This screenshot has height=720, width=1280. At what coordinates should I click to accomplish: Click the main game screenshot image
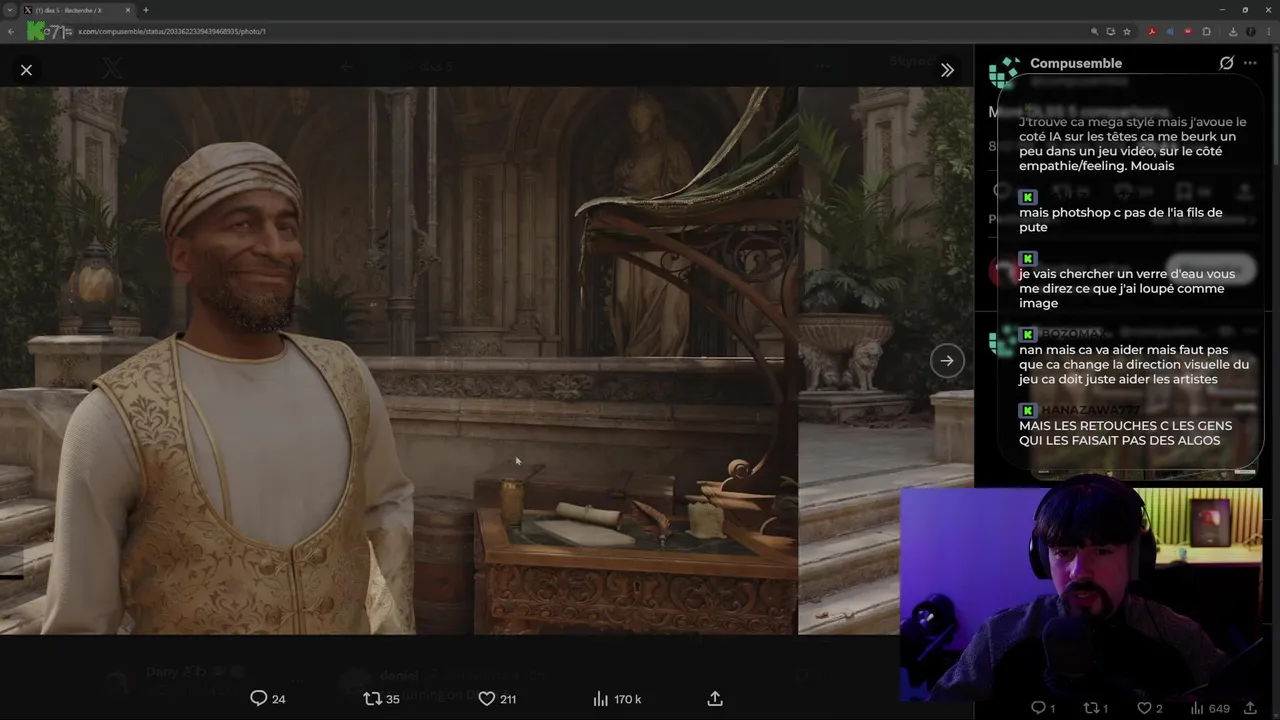pos(399,360)
